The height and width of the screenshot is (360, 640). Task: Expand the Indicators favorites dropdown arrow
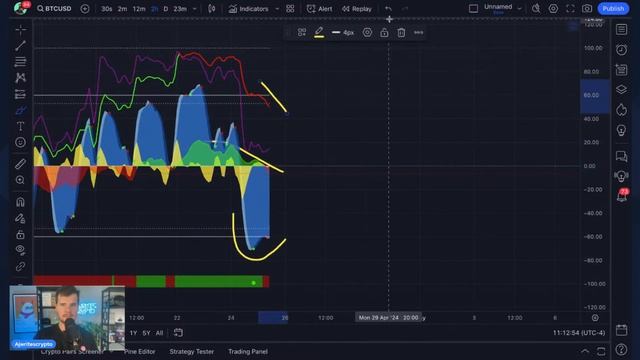click(277, 9)
